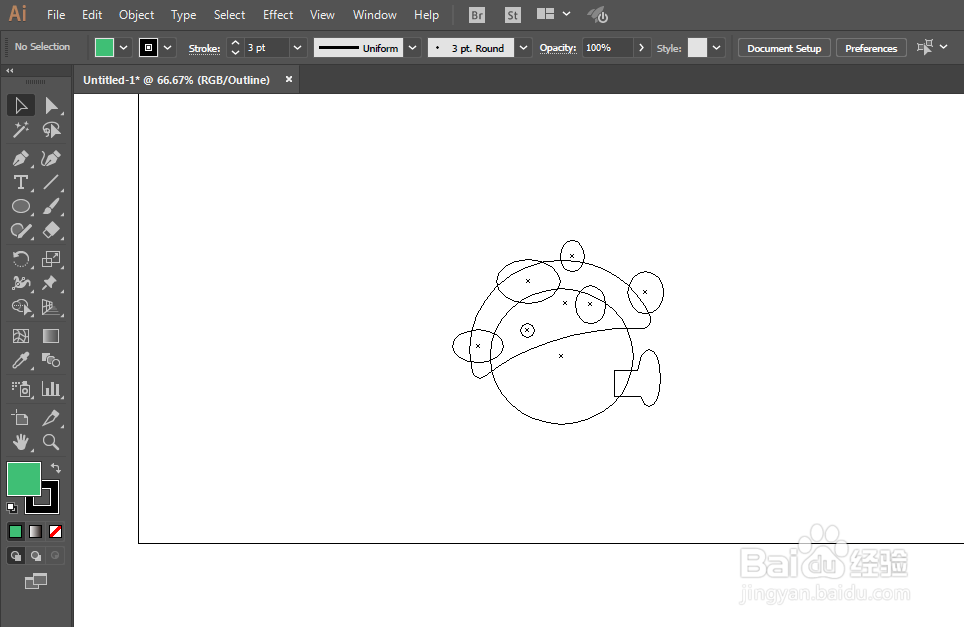Select the Selection tool arrow
Image resolution: width=964 pixels, height=627 pixels.
(x=20, y=106)
